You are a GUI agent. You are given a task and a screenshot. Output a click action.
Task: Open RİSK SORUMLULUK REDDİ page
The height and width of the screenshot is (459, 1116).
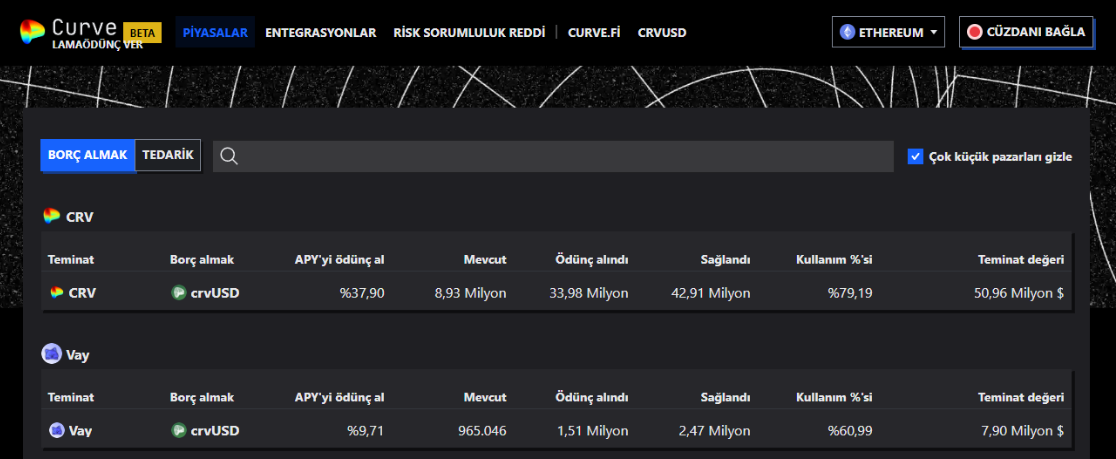(x=469, y=33)
